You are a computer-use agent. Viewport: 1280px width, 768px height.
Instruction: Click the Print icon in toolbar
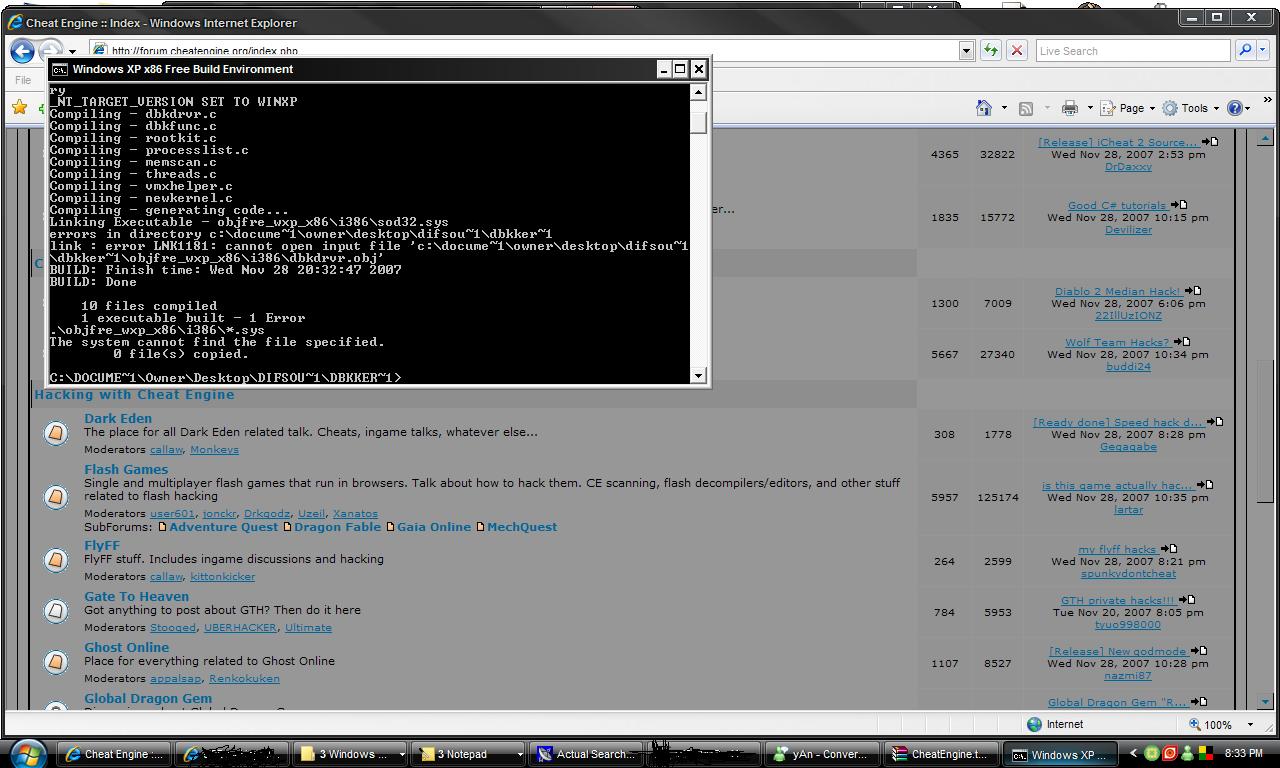point(1069,108)
